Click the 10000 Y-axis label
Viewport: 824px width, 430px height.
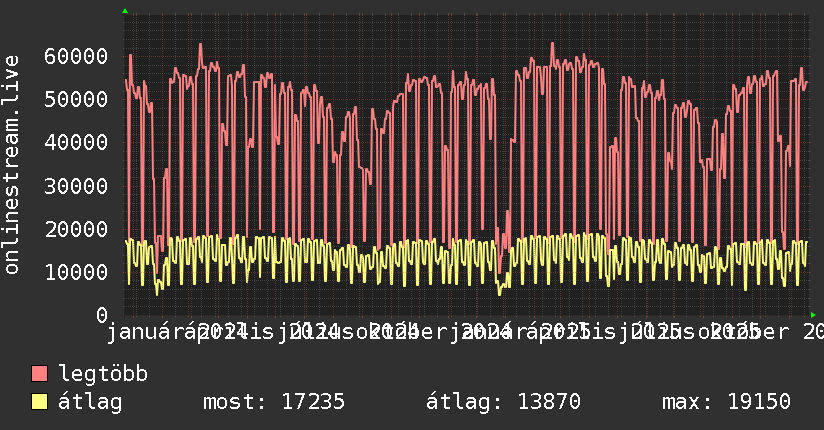click(x=76, y=272)
